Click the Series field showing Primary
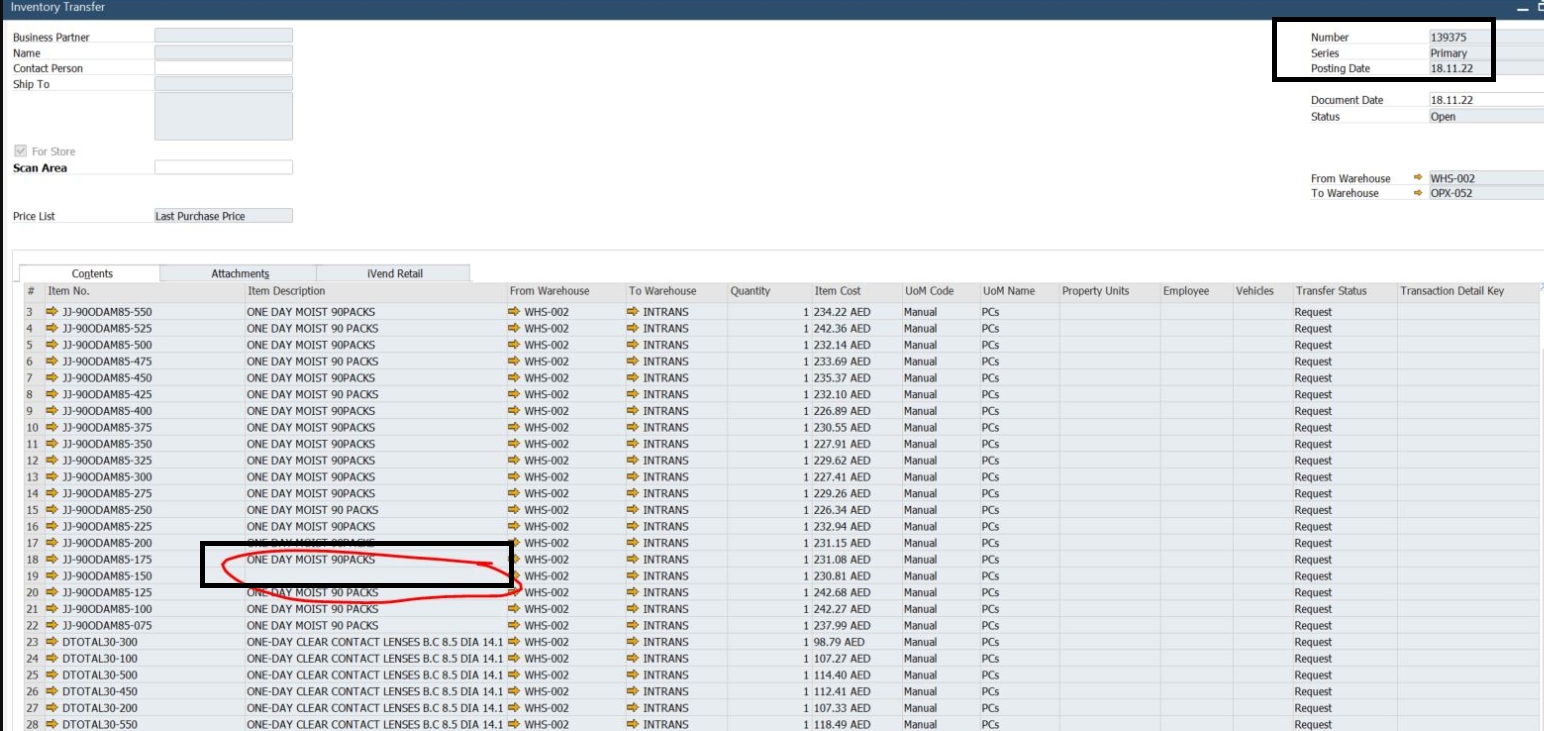The image size is (1544, 731). pos(1486,53)
